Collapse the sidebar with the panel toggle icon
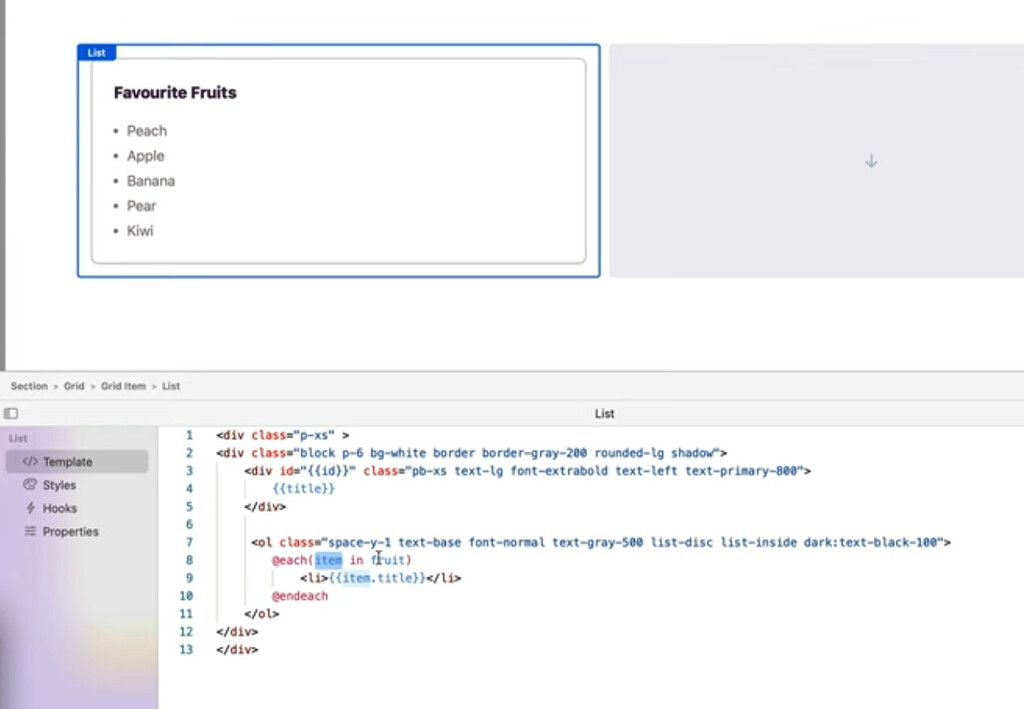 point(10,412)
